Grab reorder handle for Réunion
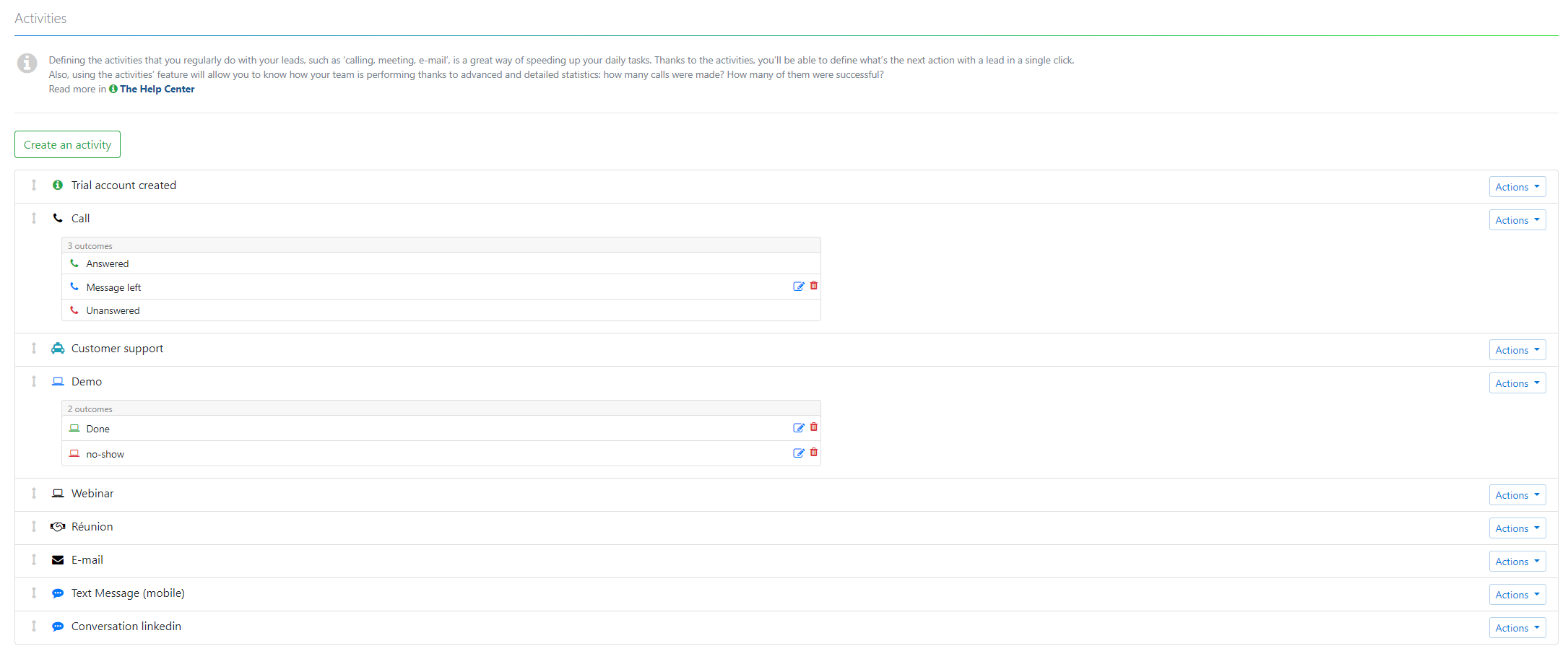This screenshot has width=1568, height=646. coord(34,526)
